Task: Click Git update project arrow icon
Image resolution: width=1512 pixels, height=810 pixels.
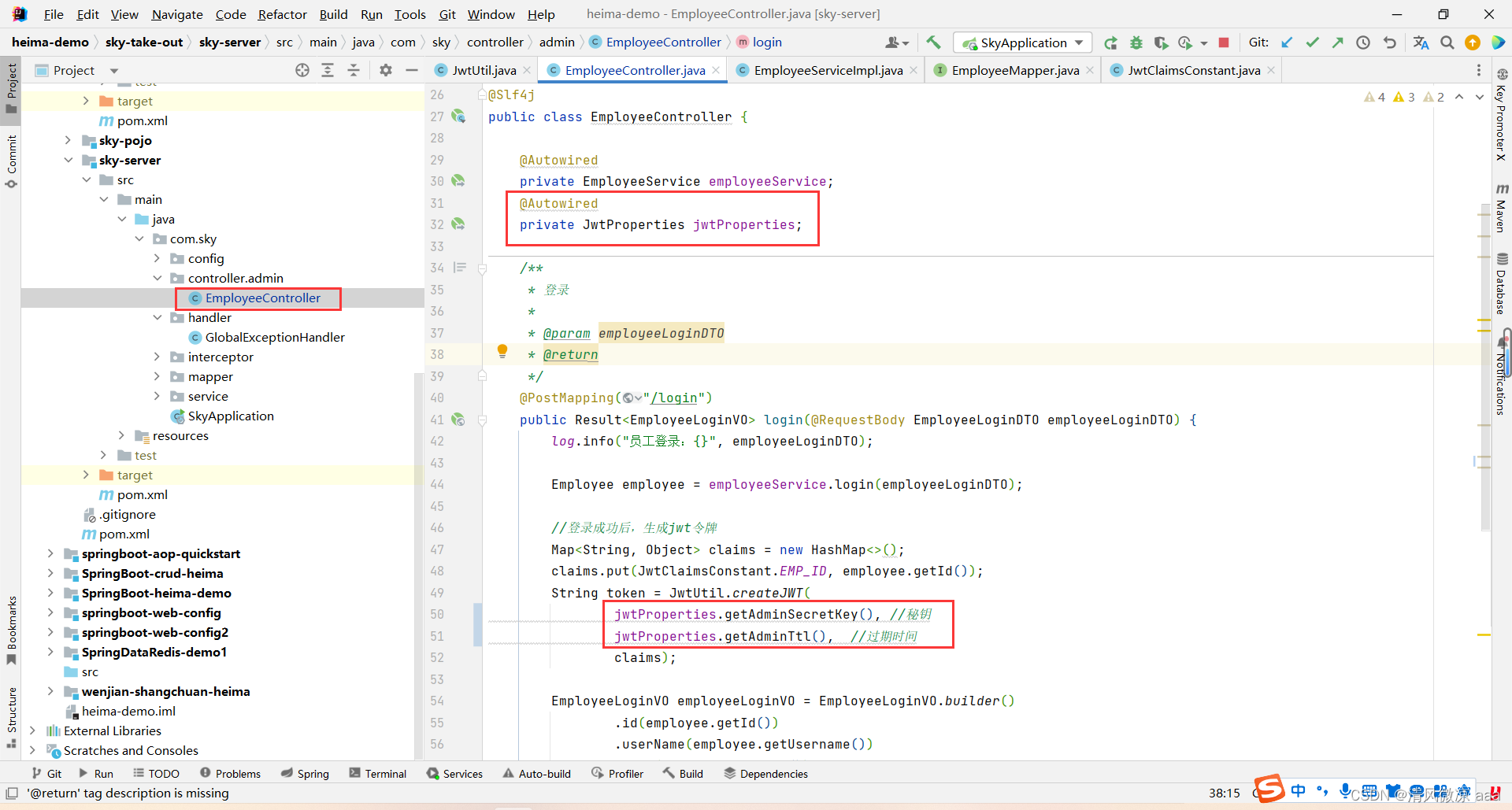Action: tap(1287, 43)
